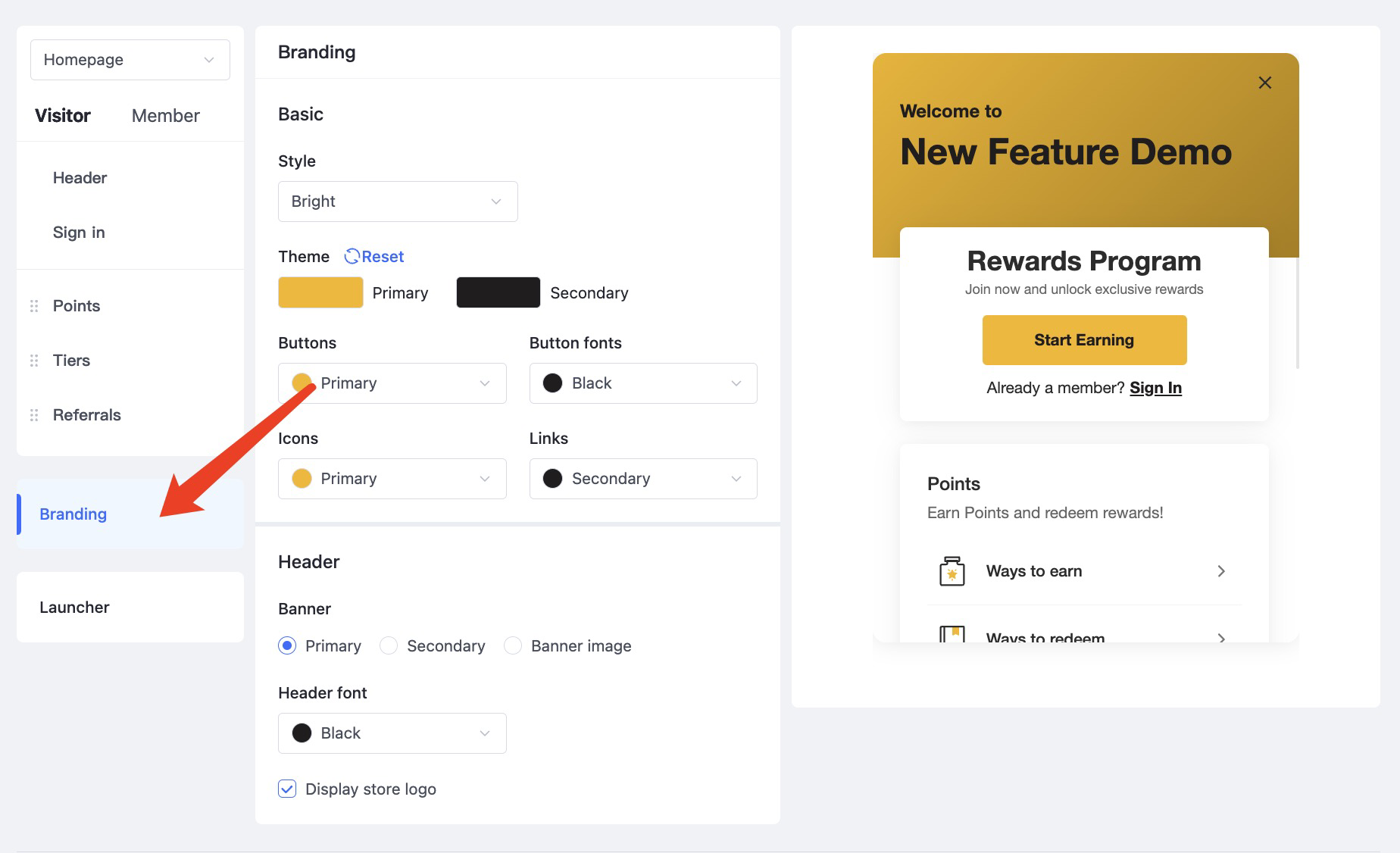Click the preview panel scrollbar

1298,312
